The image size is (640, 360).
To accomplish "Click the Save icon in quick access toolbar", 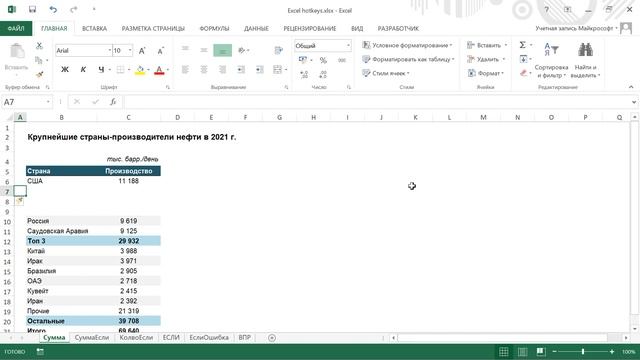I will [32, 10].
